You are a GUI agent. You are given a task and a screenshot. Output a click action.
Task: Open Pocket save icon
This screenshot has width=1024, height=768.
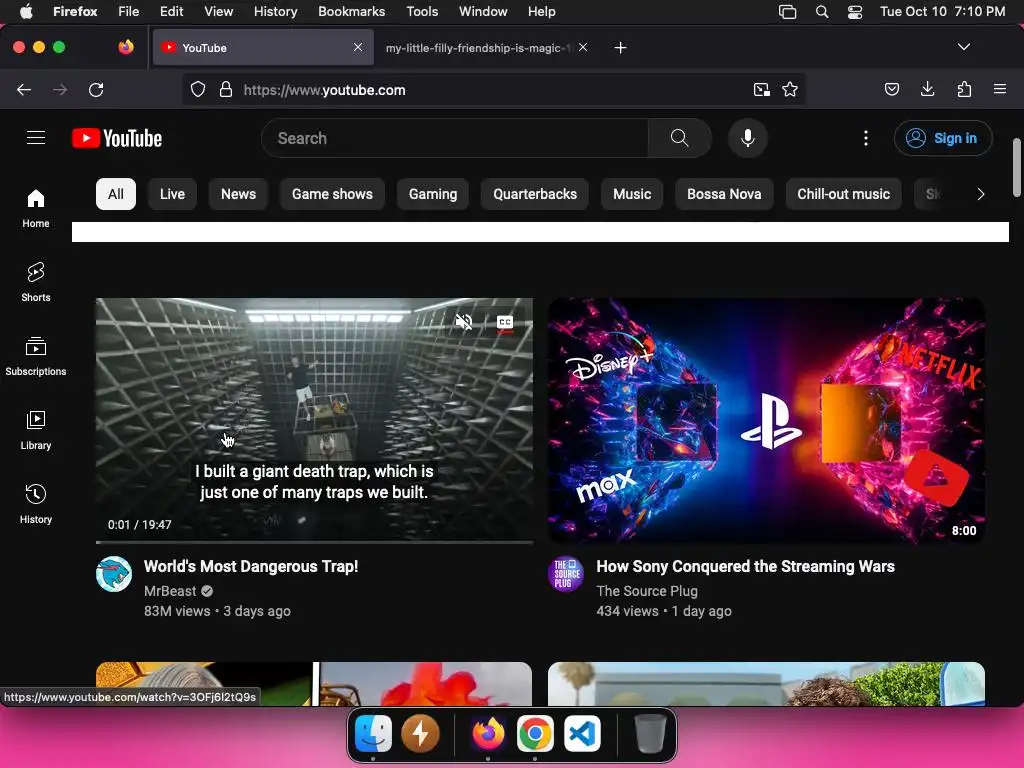pos(892,89)
